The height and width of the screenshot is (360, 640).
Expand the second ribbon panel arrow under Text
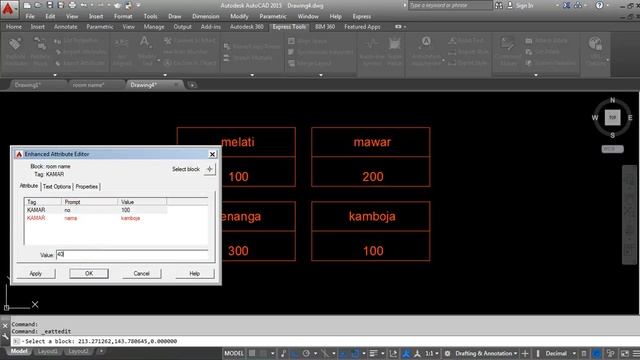[165, 75]
